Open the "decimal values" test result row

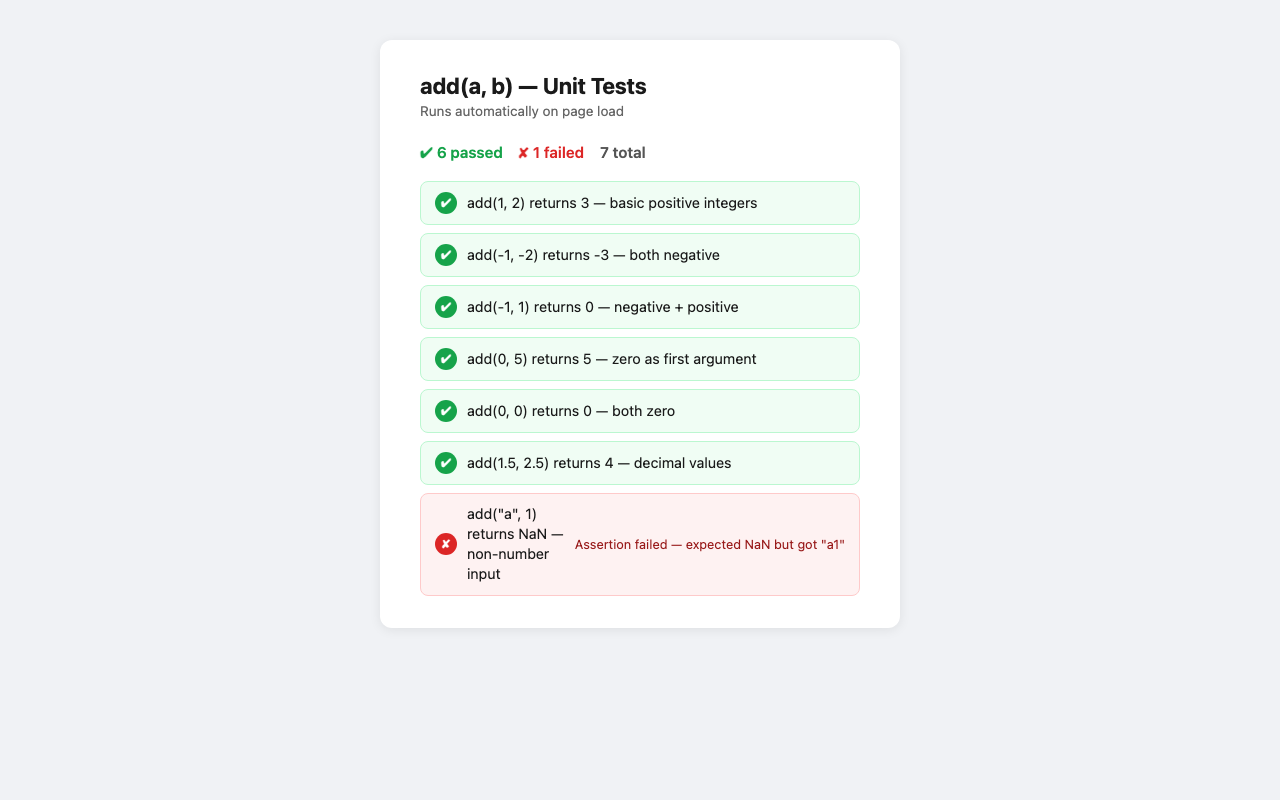click(x=640, y=463)
